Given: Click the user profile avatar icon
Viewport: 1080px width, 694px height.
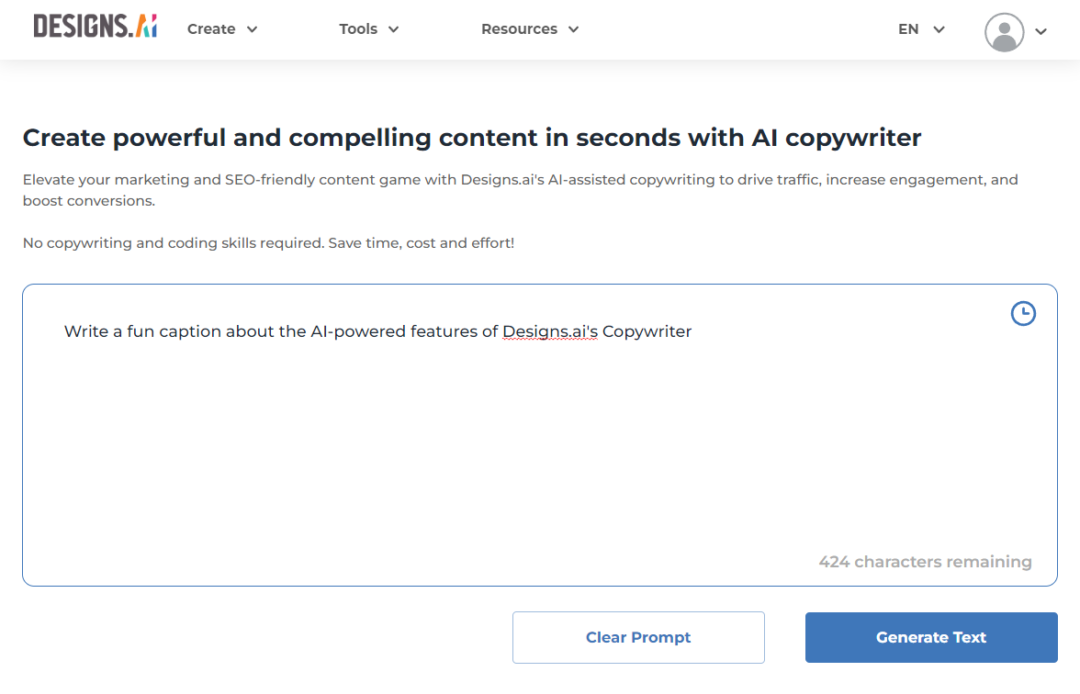Looking at the screenshot, I should click(1004, 32).
